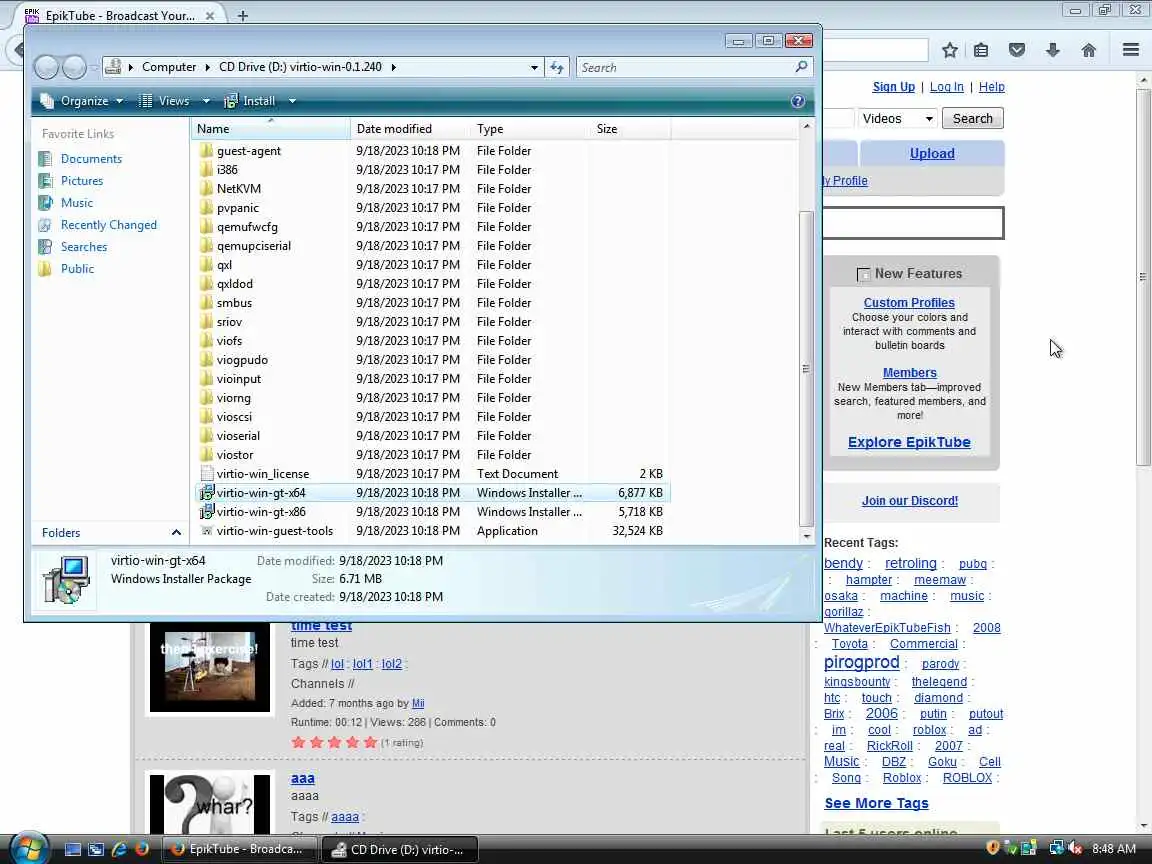This screenshot has height=864, width=1152.
Task: Click the time test video thumbnail
Action: pyautogui.click(x=209, y=667)
